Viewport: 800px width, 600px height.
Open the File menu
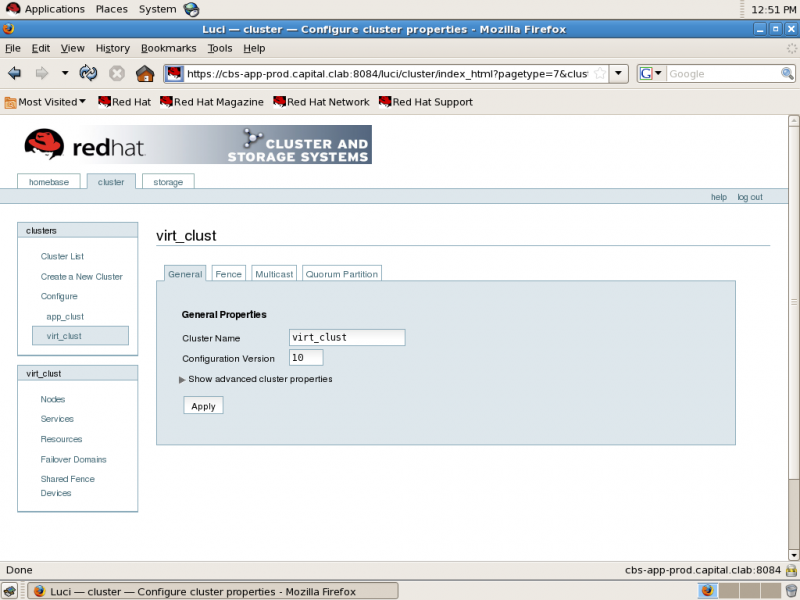pyautogui.click(x=13, y=48)
